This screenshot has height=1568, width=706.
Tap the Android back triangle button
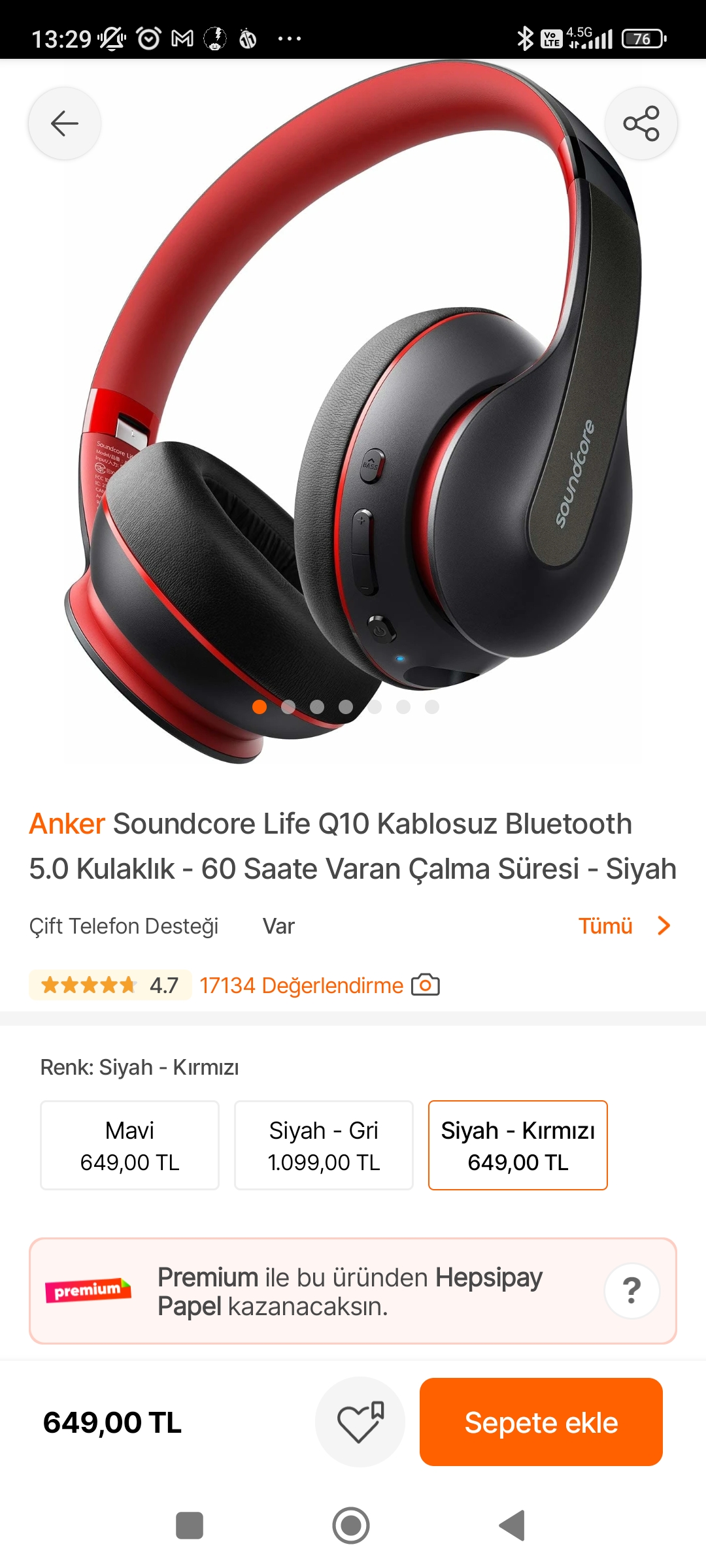tap(513, 1526)
